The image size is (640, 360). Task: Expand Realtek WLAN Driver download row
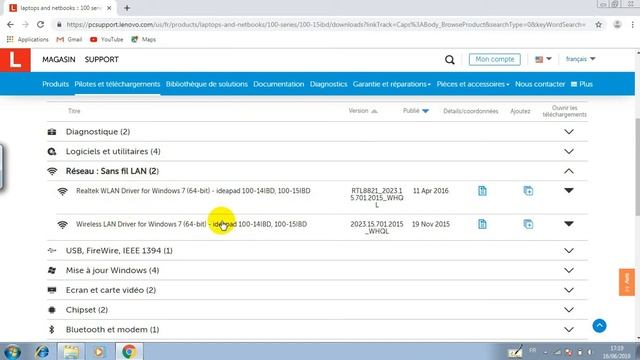[x=569, y=191]
